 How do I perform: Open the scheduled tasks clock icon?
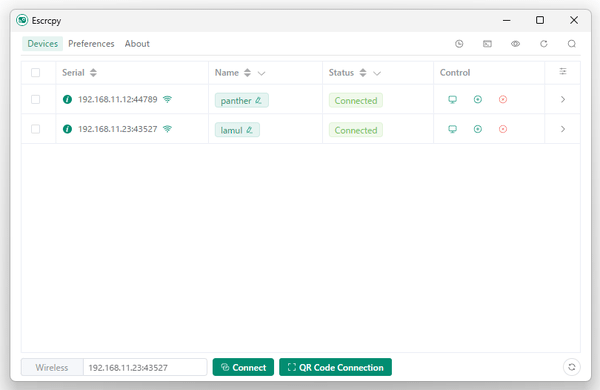(459, 44)
